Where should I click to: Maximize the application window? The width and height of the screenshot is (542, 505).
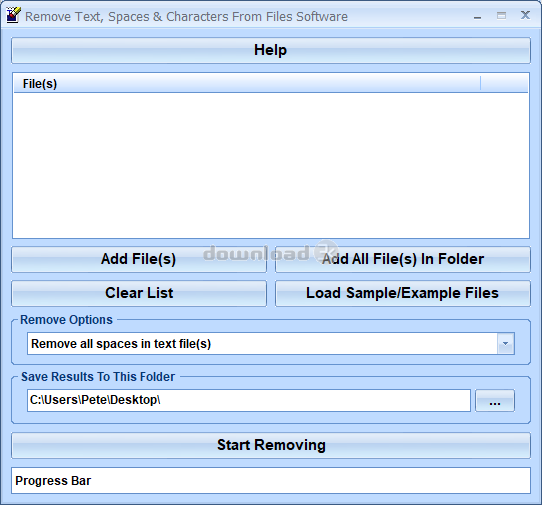501,16
